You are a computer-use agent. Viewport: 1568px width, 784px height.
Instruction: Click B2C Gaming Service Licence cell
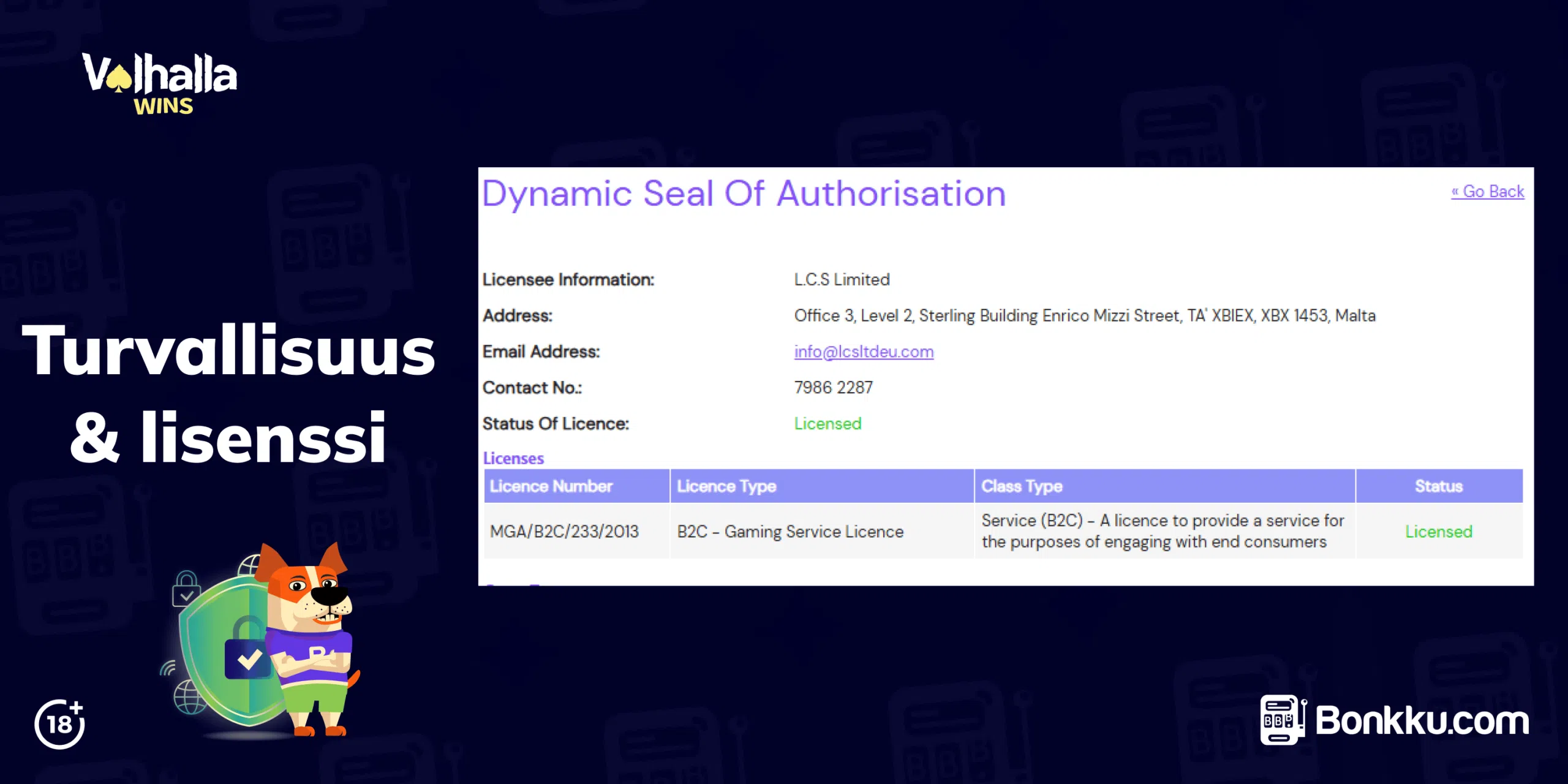pyautogui.click(x=790, y=532)
